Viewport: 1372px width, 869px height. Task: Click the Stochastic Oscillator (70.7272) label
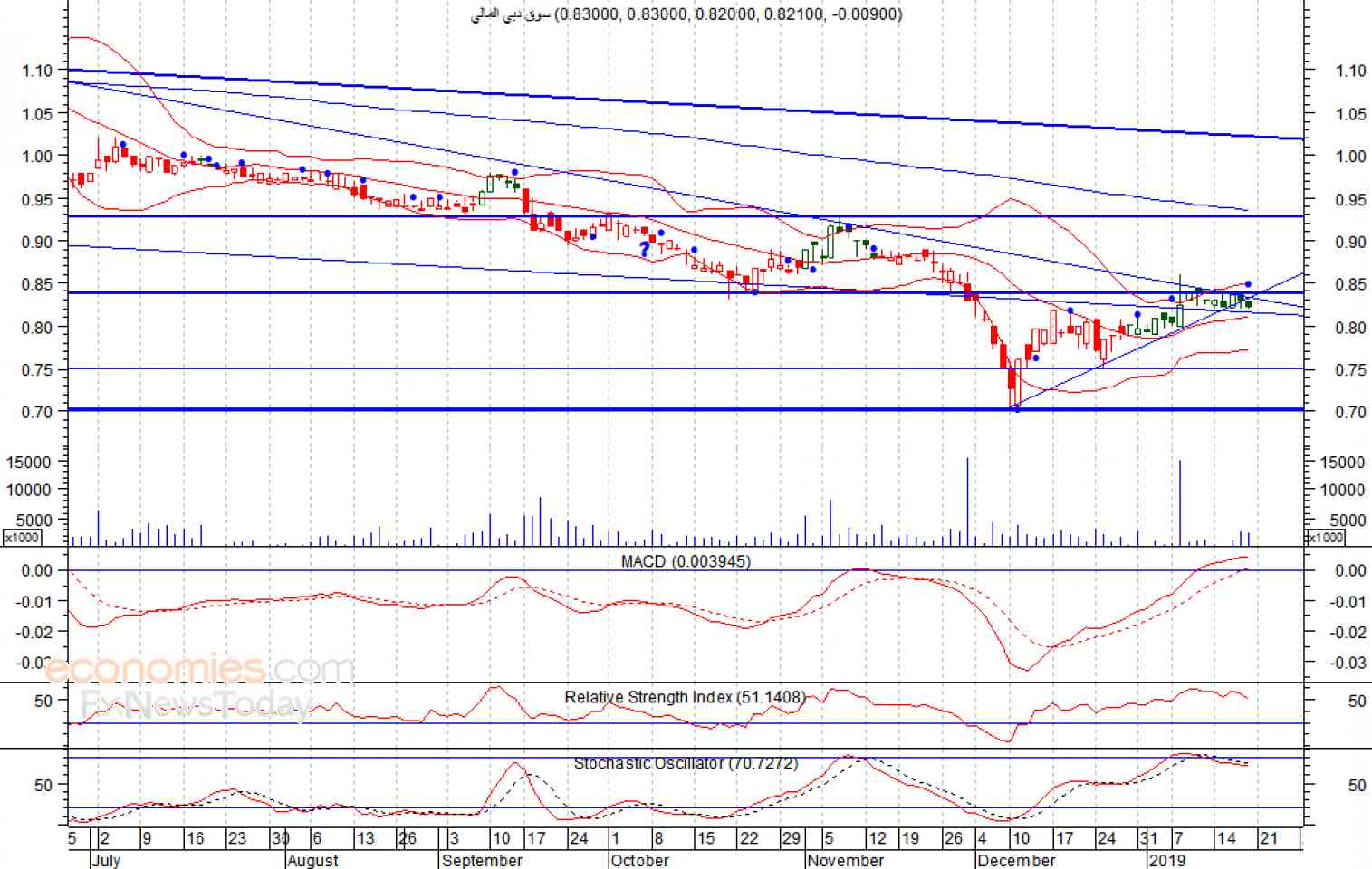click(x=686, y=763)
